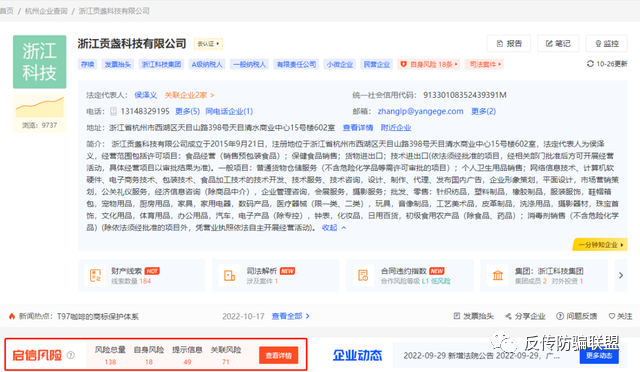This screenshot has height=372, width=640.
Task: Open 关联企业2家 link
Action: (x=189, y=95)
